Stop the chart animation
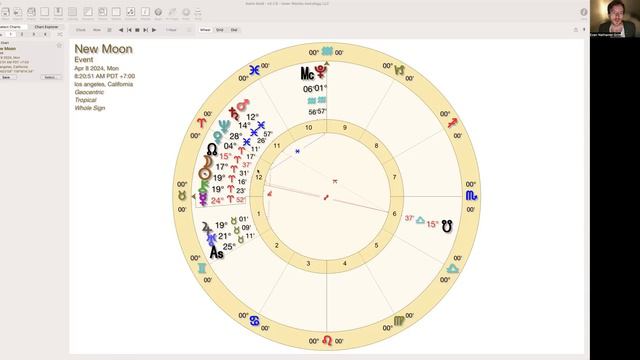The image size is (640, 360). pyautogui.click(x=138, y=30)
